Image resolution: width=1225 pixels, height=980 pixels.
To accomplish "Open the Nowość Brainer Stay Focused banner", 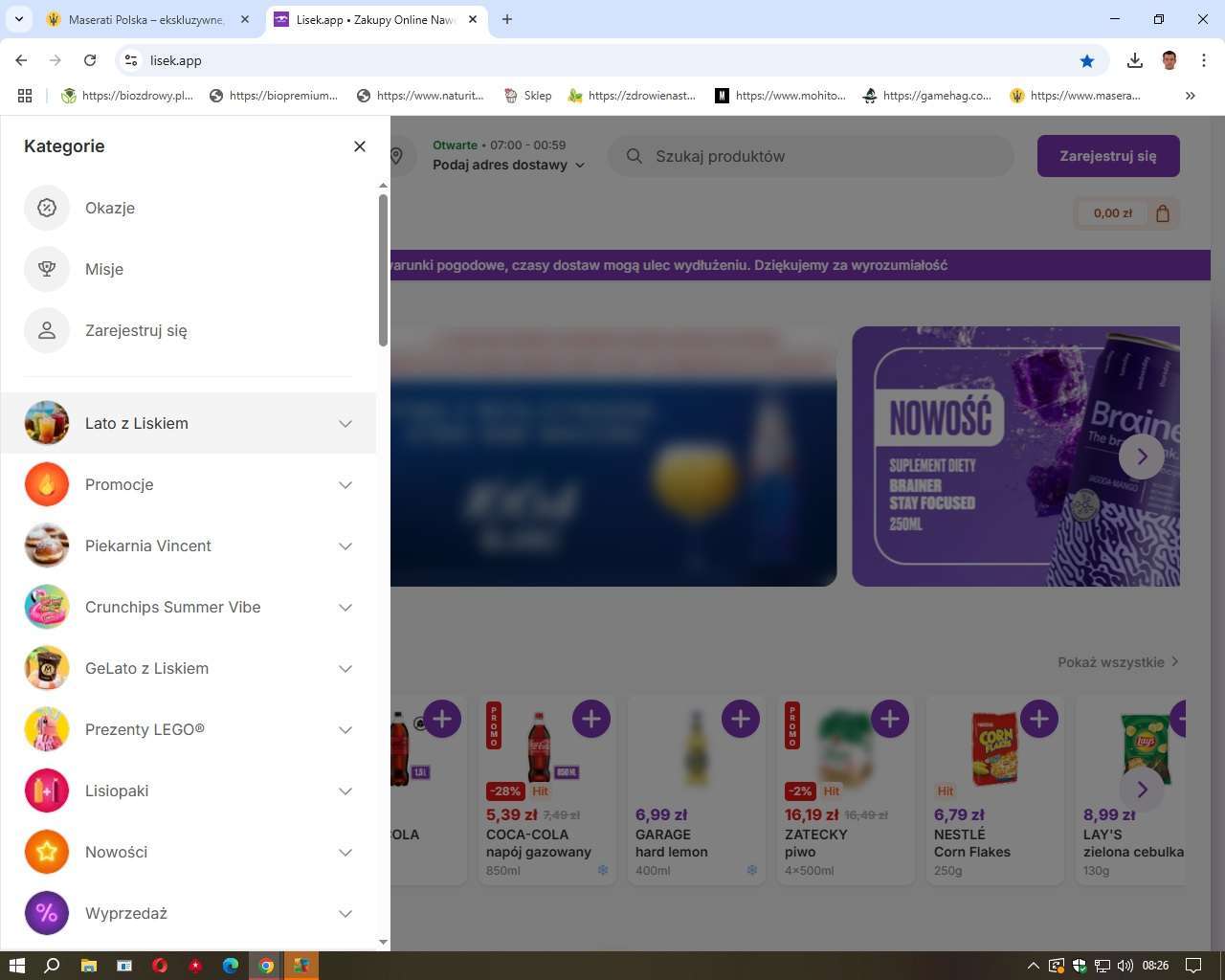I will point(1015,457).
